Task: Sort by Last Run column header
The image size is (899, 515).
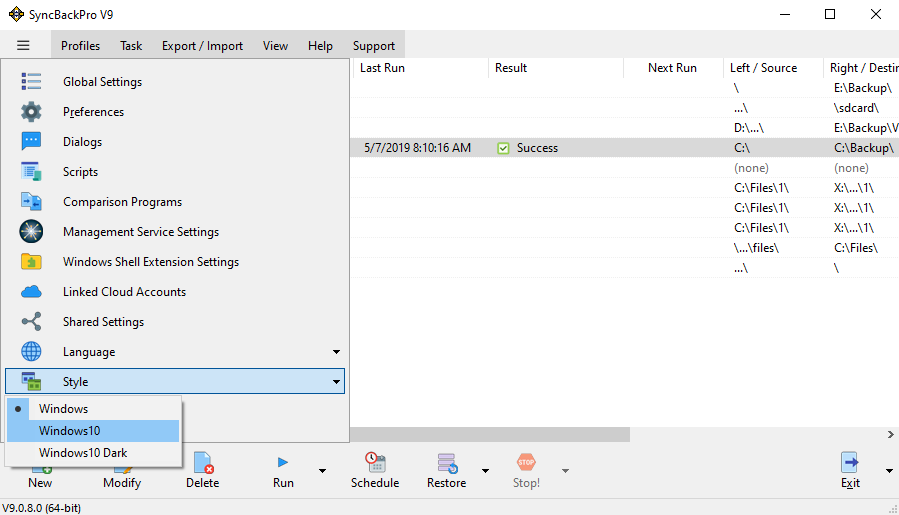Action: coord(420,68)
